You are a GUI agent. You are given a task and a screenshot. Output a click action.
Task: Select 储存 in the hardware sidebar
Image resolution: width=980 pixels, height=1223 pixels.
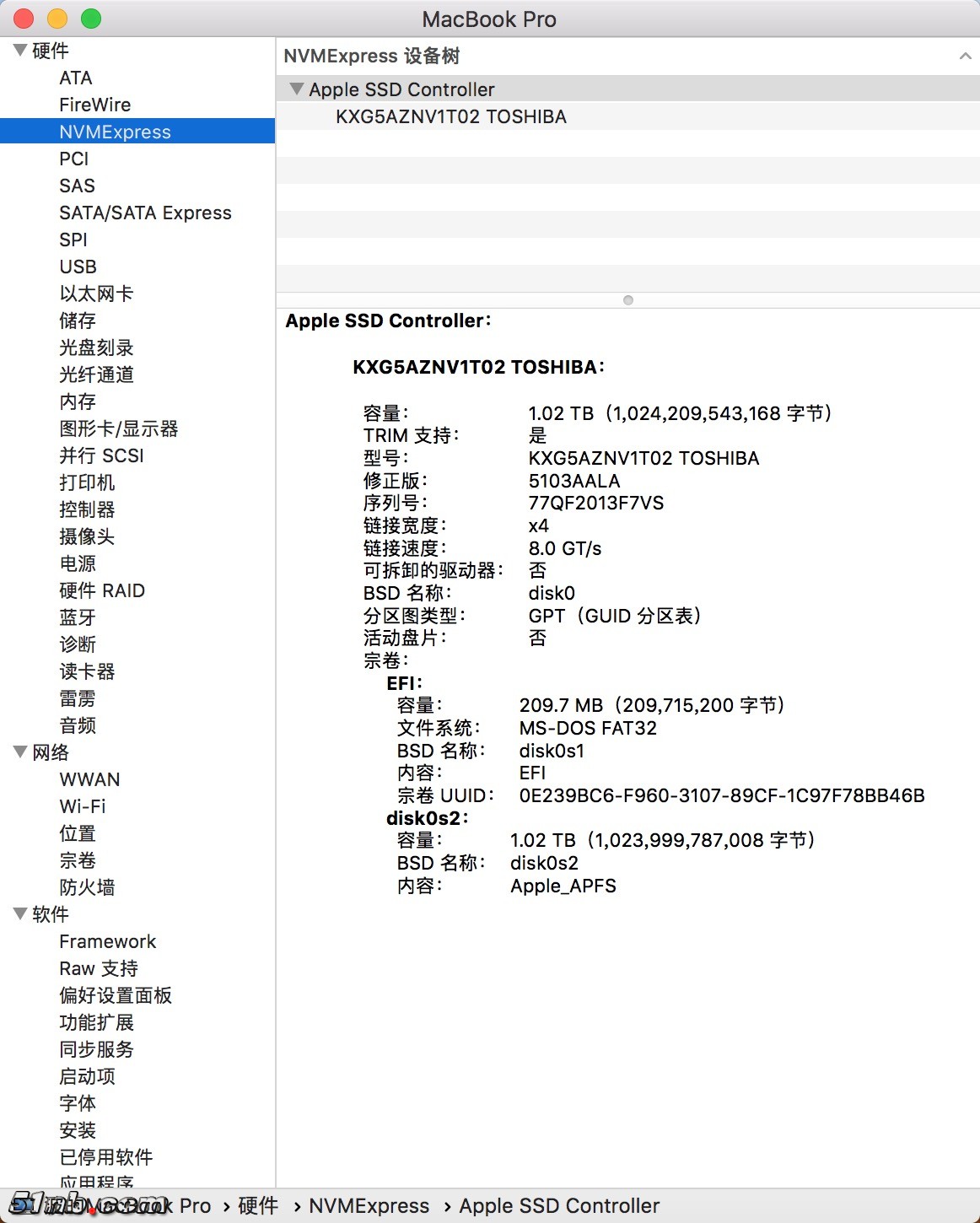[77, 321]
